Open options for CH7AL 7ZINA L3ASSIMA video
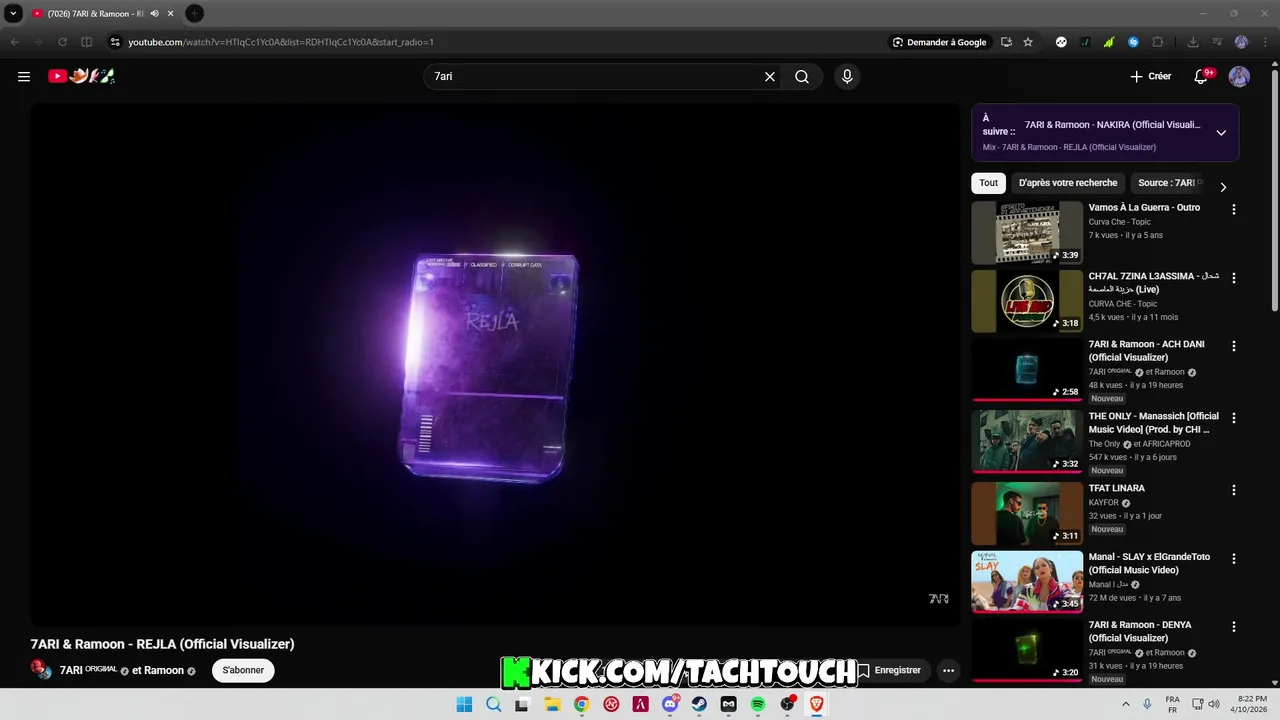Image resolution: width=1280 pixels, height=720 pixels. click(1233, 278)
